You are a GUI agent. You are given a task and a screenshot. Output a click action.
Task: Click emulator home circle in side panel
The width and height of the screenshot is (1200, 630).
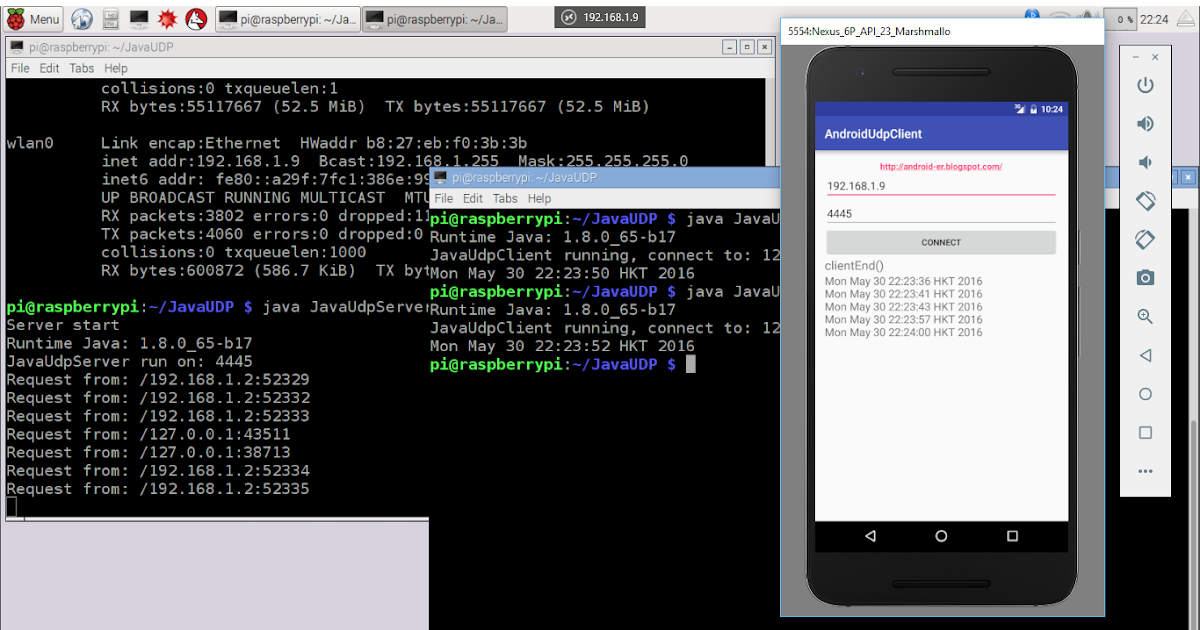click(1145, 394)
